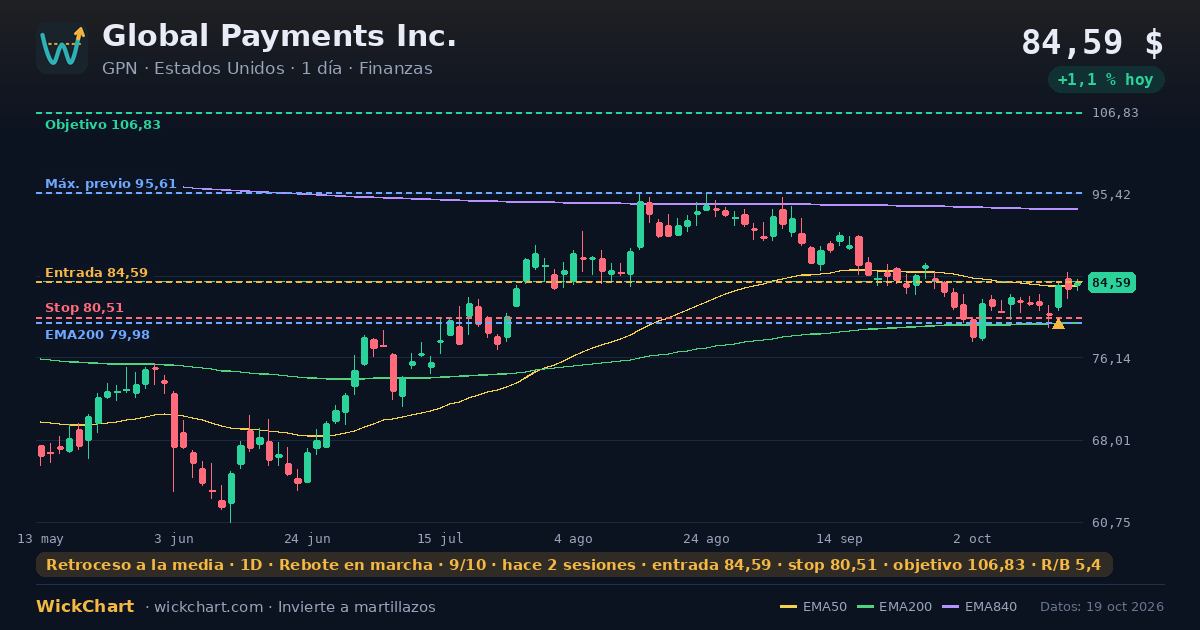Select the EMA50 legend entry

813,607
